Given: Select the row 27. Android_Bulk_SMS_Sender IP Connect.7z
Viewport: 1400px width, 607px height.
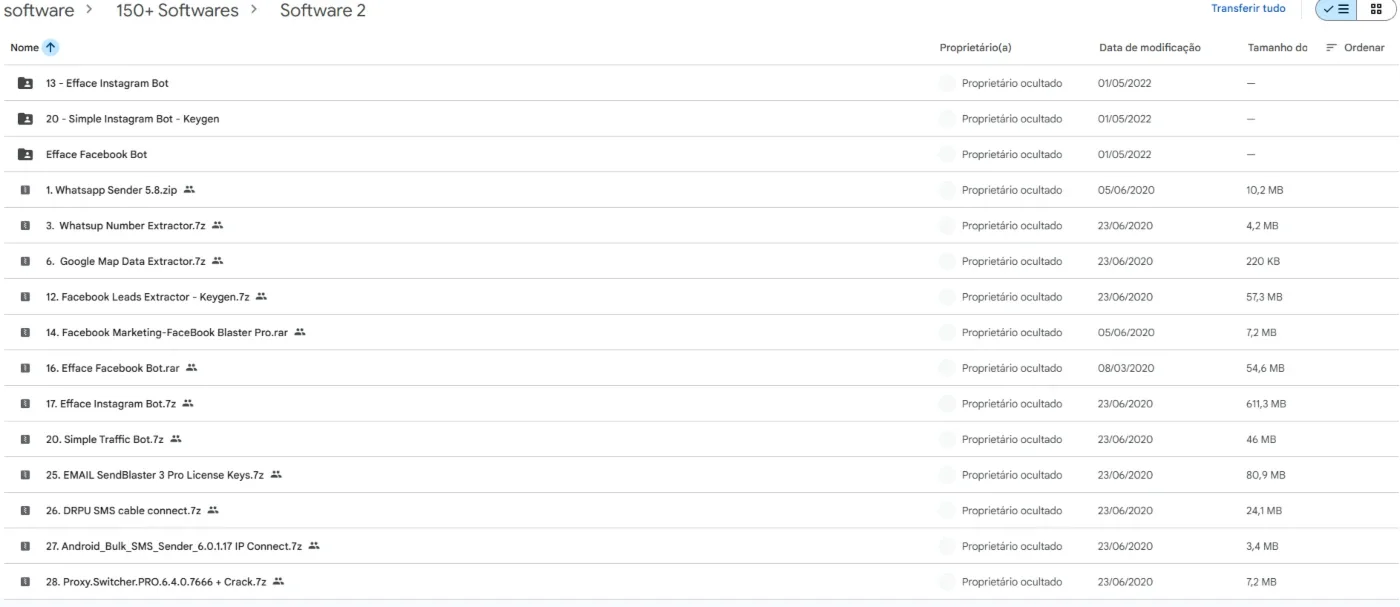Looking at the screenshot, I should [x=700, y=546].
